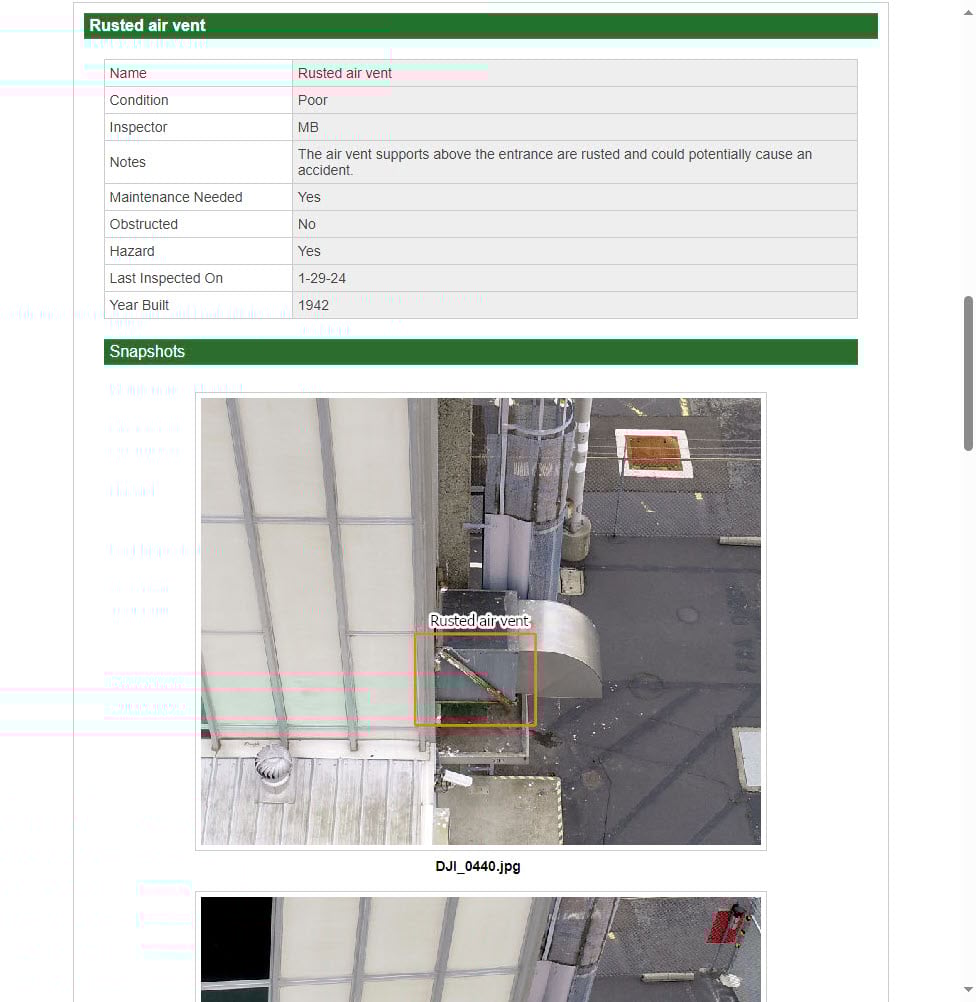Click the Rusted air vent label on the photo
The image size is (976, 1002).
pos(479,620)
